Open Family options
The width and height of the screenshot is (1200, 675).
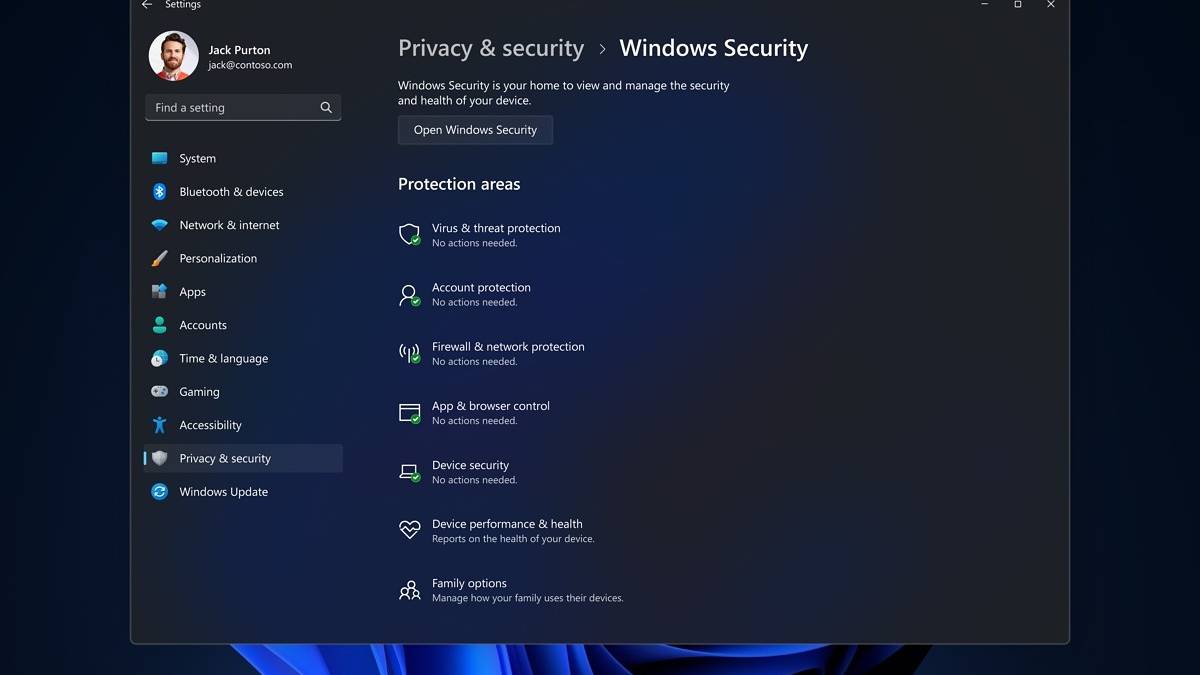coord(510,590)
